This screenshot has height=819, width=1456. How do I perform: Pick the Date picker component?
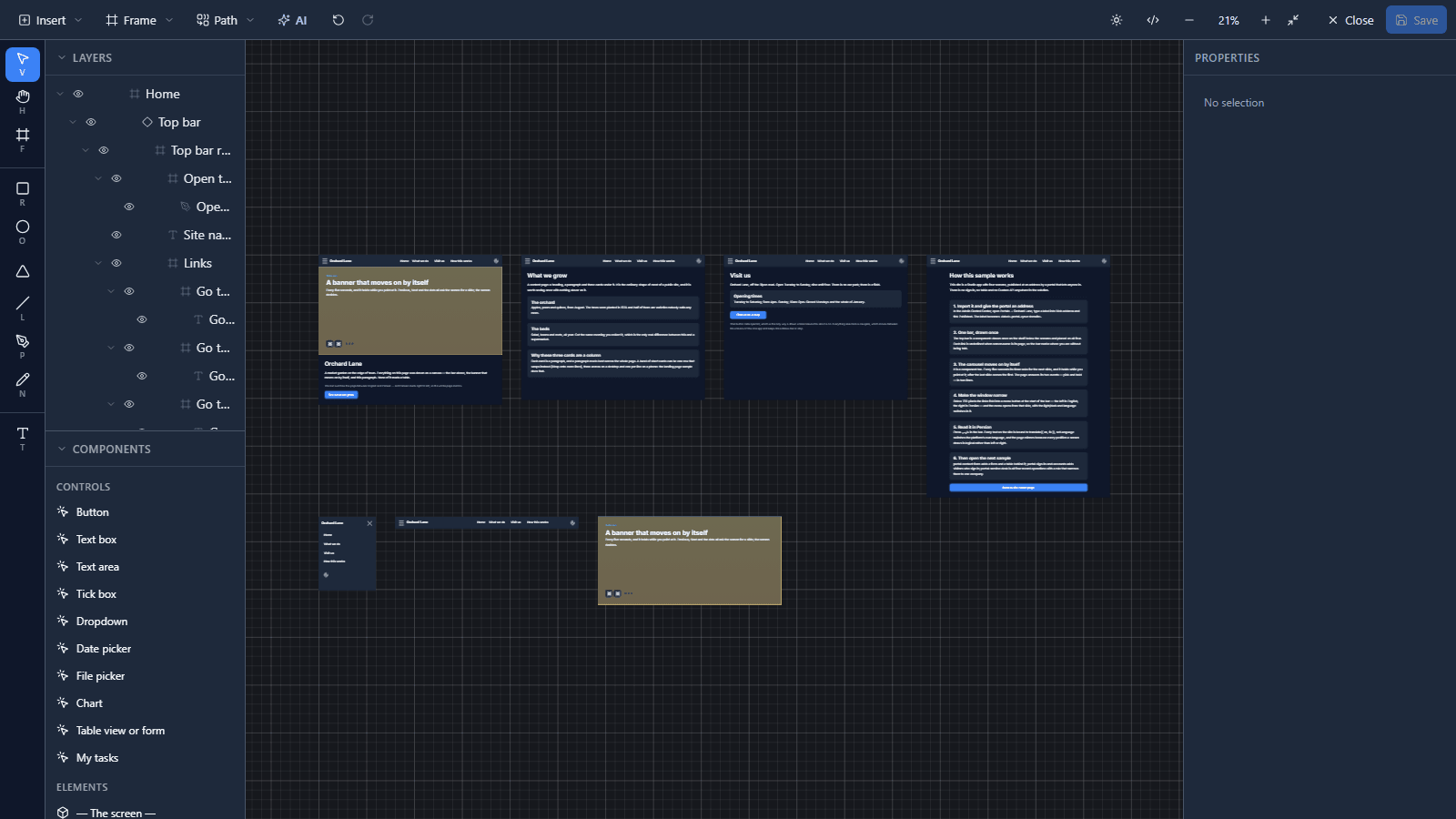[104, 649]
